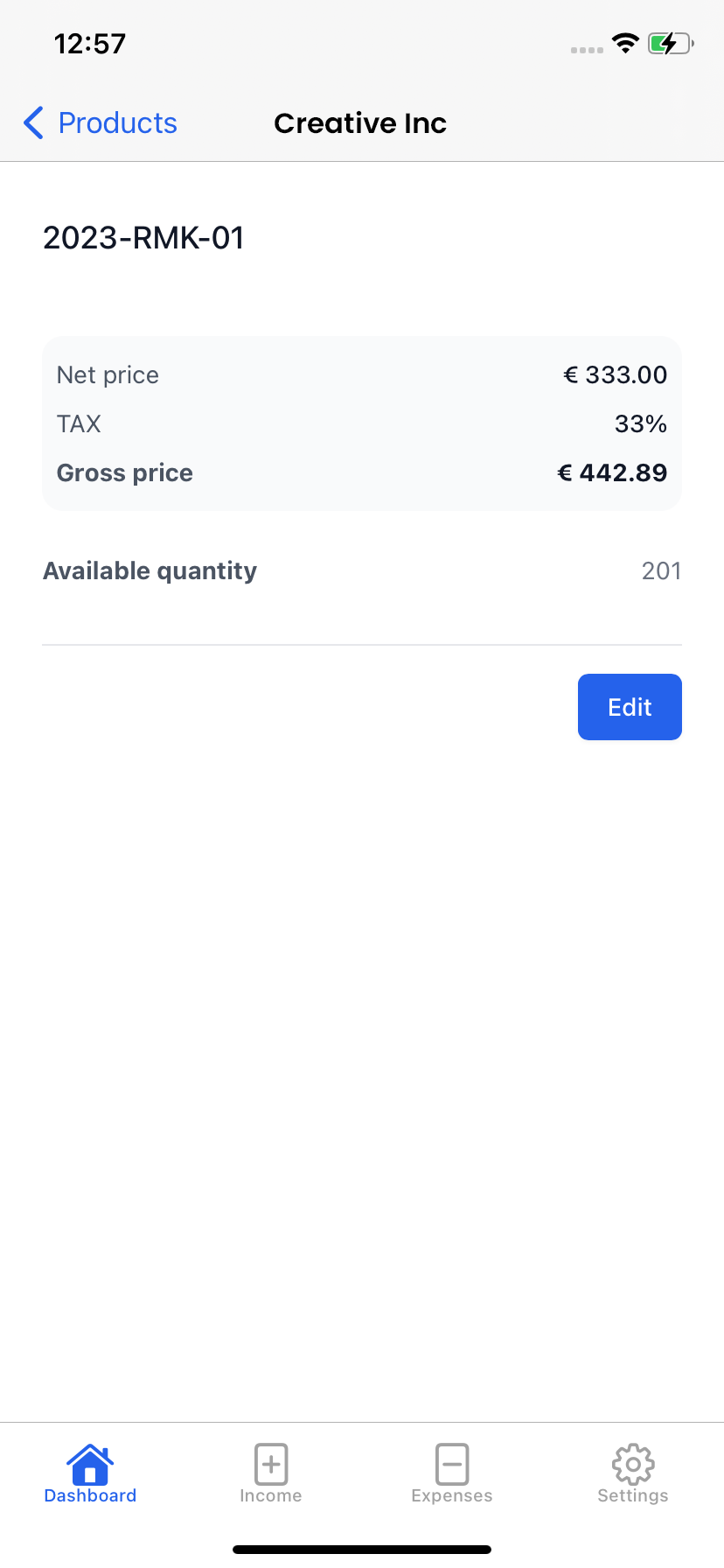Tap the Income plus icon
This screenshot has height=1568, width=724.
pos(271,1463)
